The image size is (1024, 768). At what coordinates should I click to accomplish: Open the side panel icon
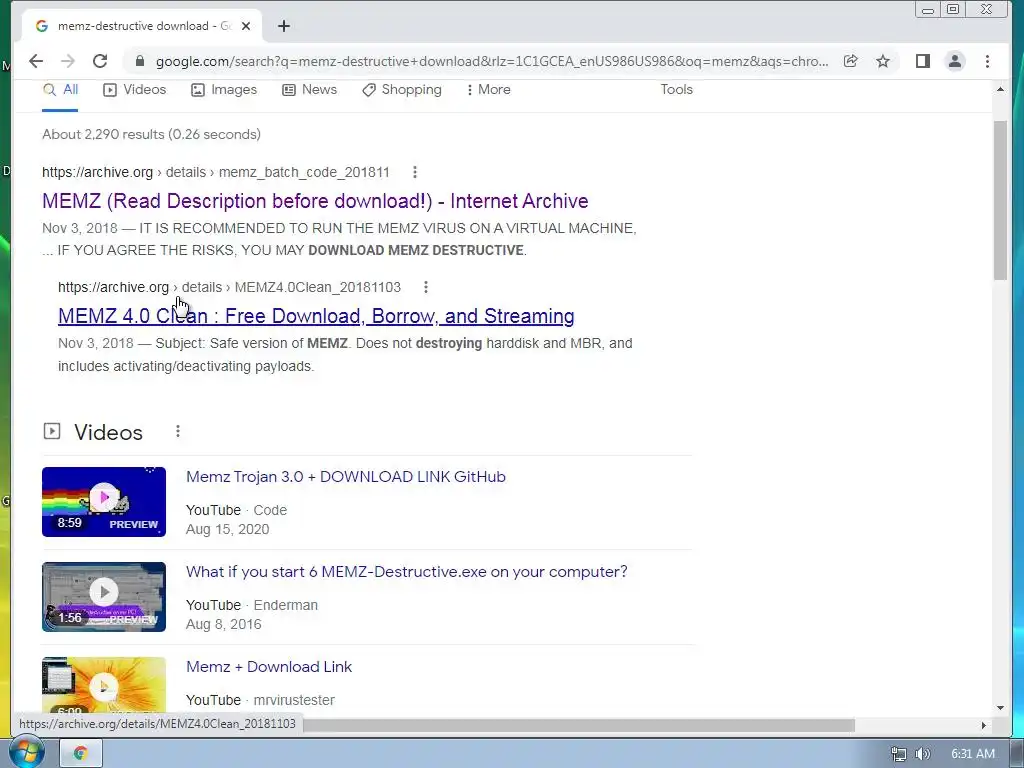click(x=922, y=61)
